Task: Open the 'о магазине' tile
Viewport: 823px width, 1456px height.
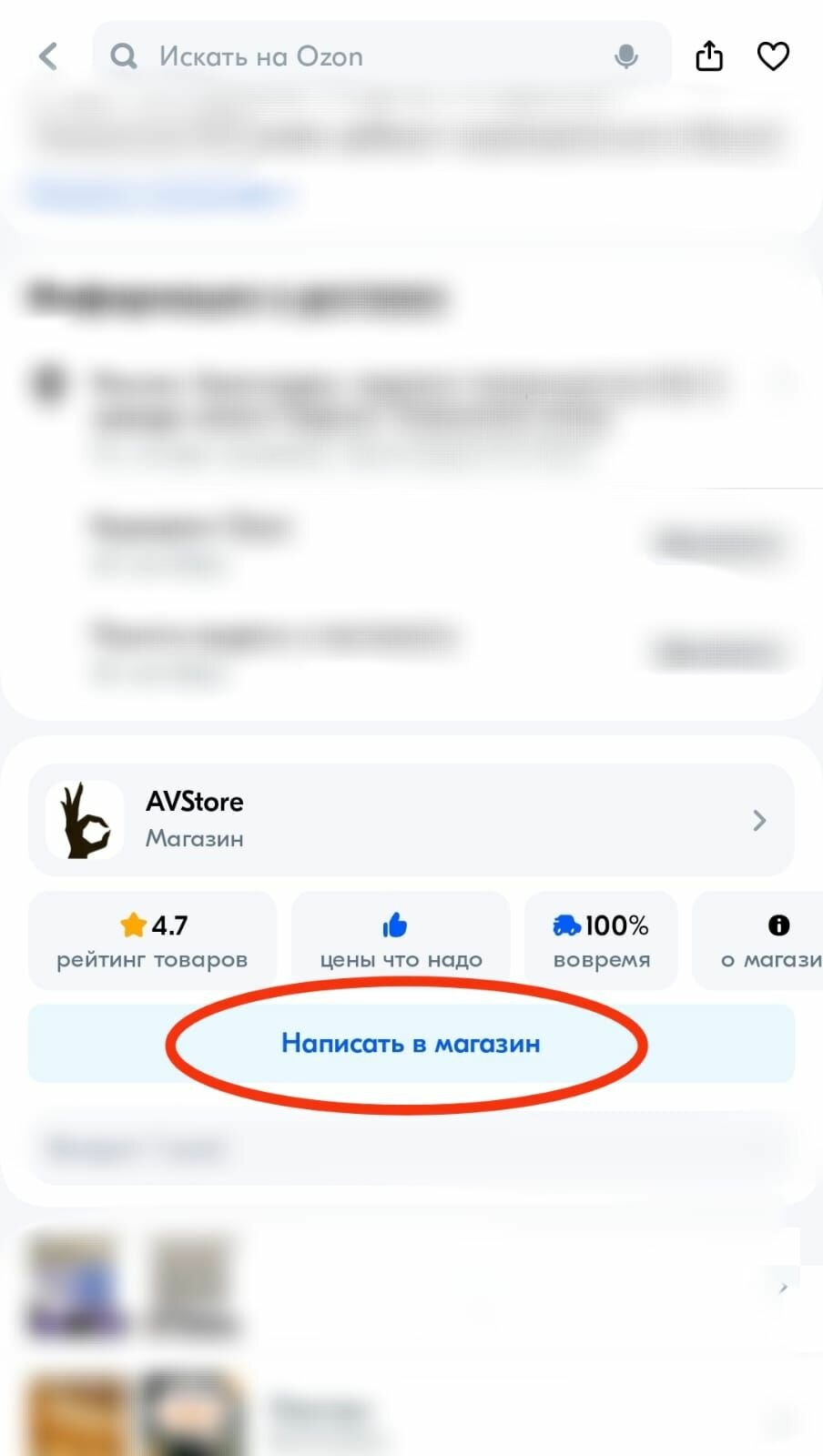Action: 757,940
